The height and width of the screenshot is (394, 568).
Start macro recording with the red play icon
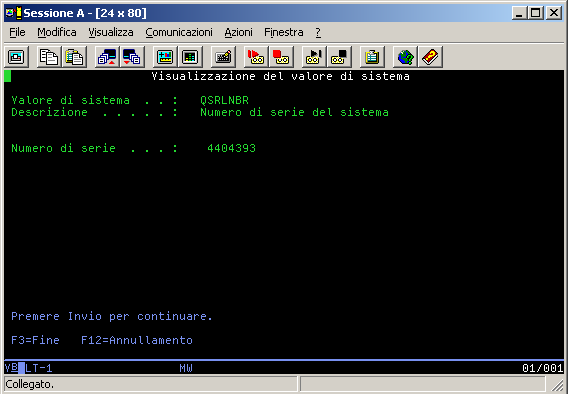click(x=256, y=57)
